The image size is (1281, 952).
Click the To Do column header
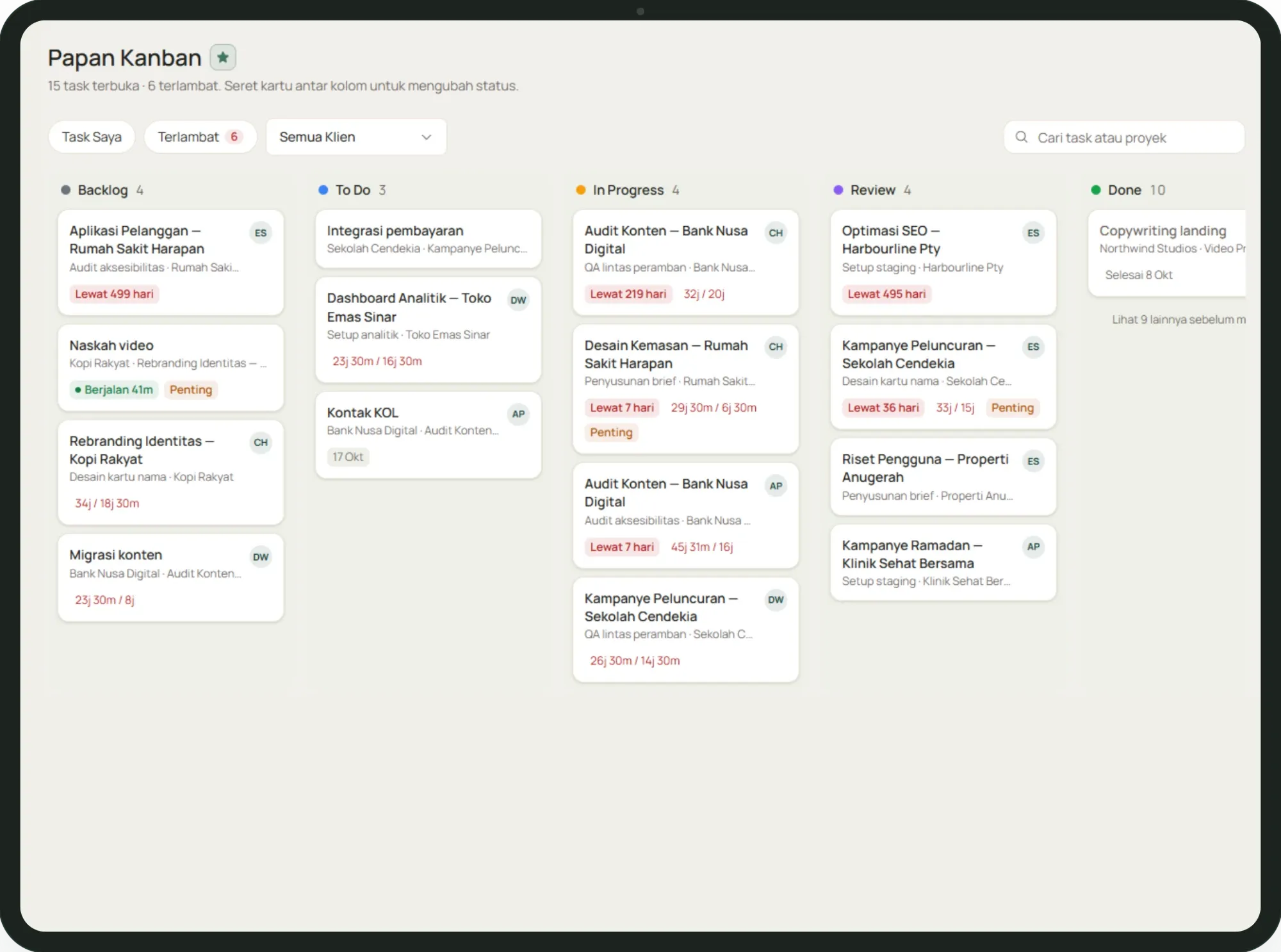352,190
